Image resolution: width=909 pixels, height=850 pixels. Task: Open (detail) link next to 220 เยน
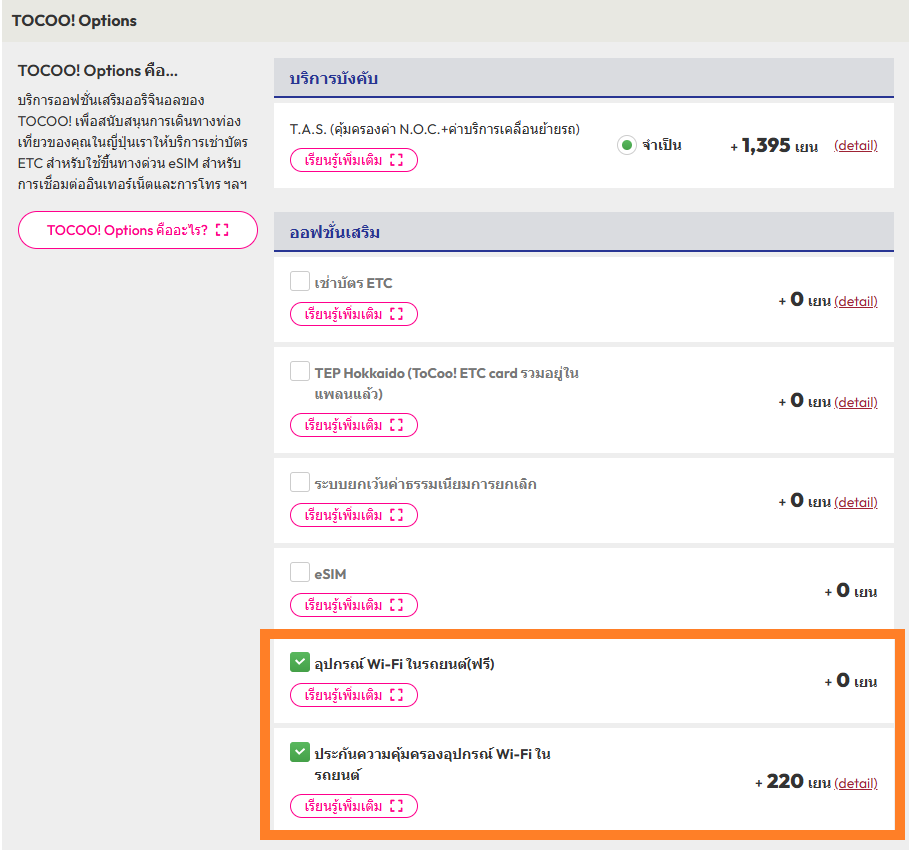click(856, 784)
